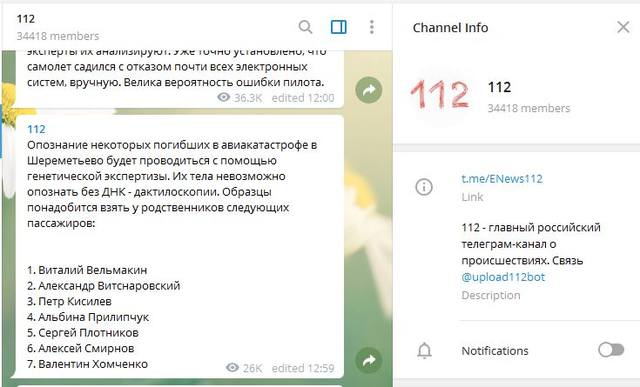Click the eye views icon next to 36.3K
The image size is (640, 387).
[x=223, y=97]
